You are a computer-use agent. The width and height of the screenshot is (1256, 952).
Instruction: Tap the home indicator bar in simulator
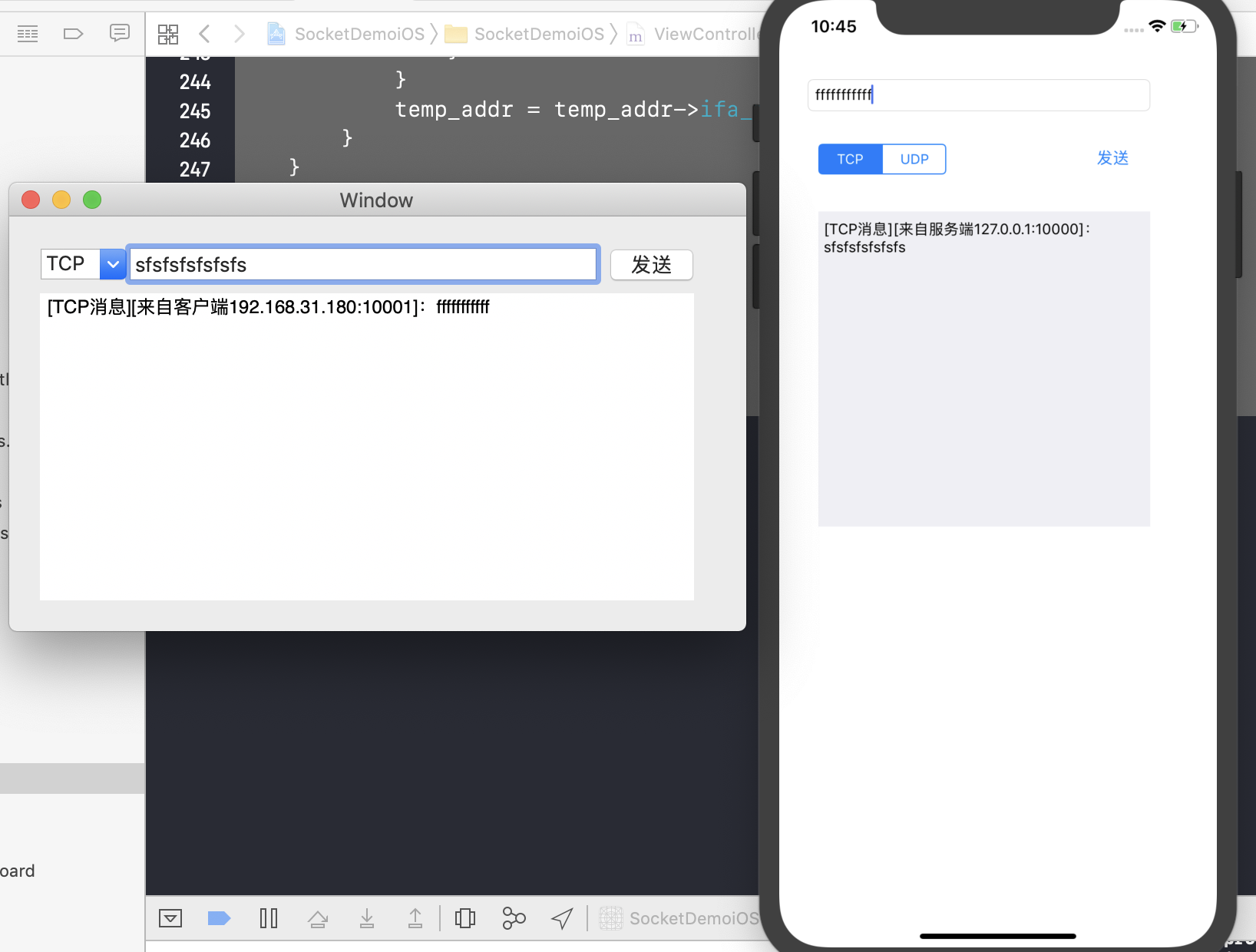pyautogui.click(x=998, y=936)
